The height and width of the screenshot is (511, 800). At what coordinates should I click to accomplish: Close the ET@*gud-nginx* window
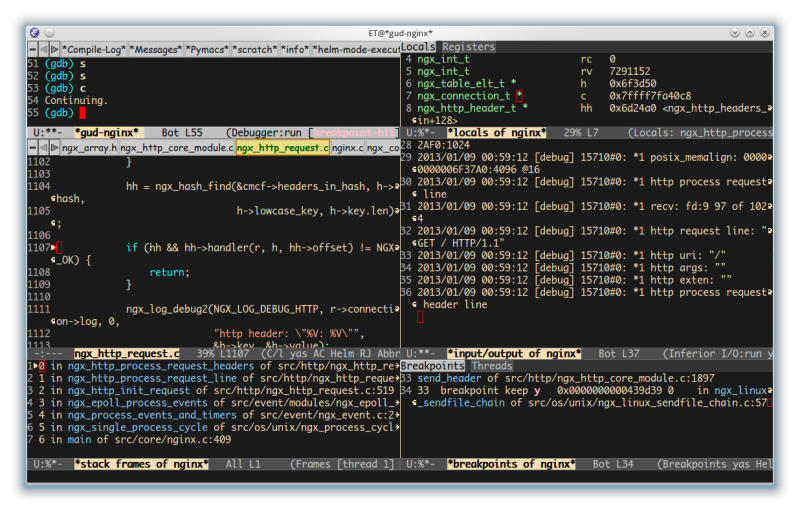[764, 33]
